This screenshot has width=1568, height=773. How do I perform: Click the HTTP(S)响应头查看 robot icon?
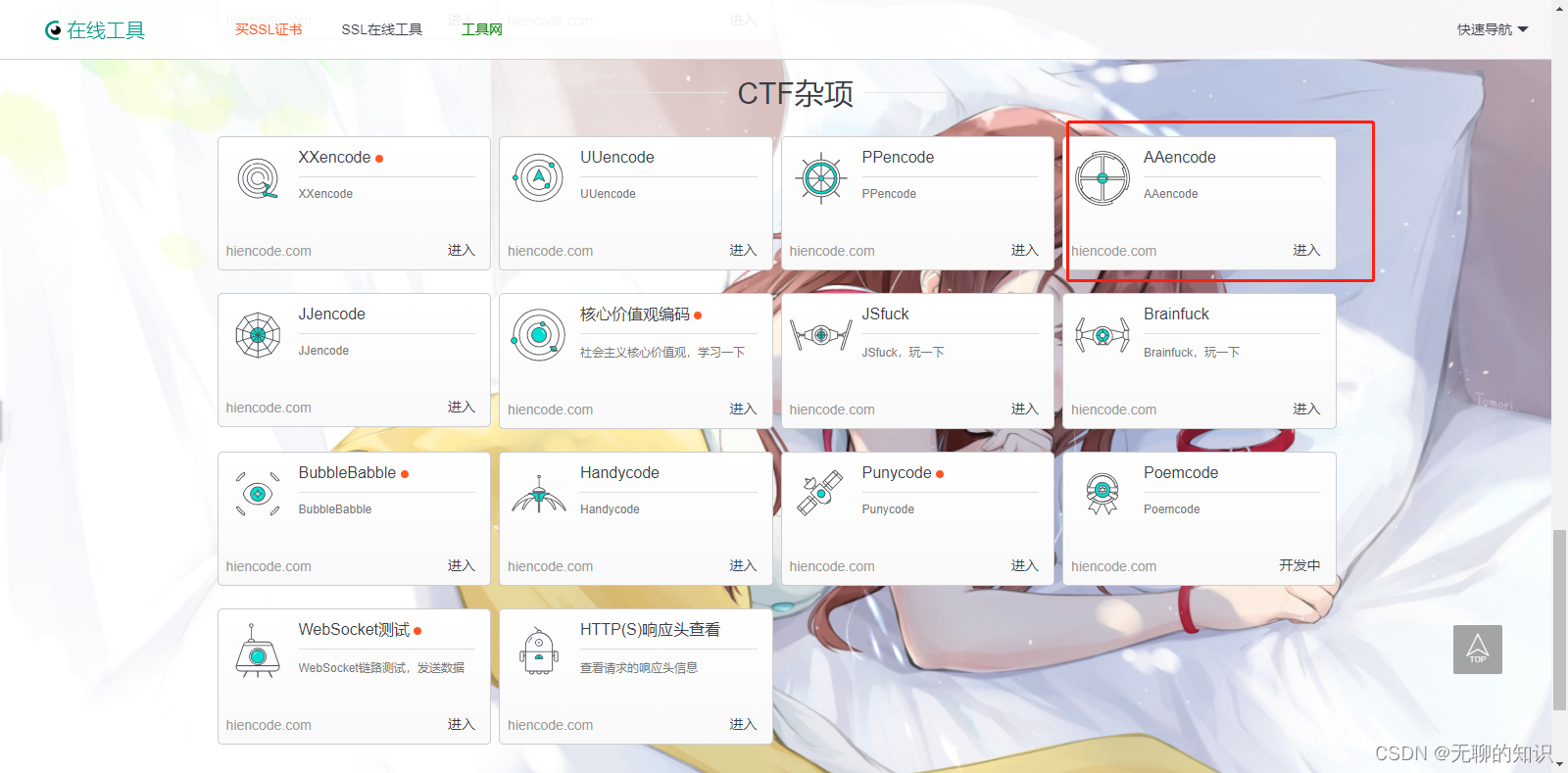click(x=538, y=652)
